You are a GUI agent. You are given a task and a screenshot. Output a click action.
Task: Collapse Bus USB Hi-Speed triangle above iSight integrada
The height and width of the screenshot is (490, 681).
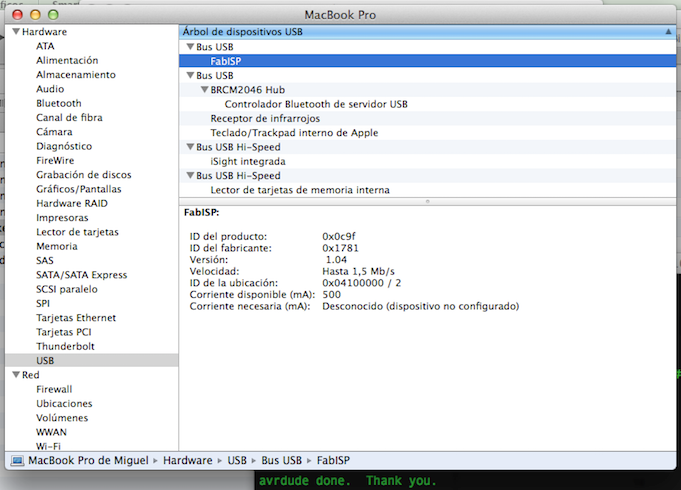coord(190,147)
